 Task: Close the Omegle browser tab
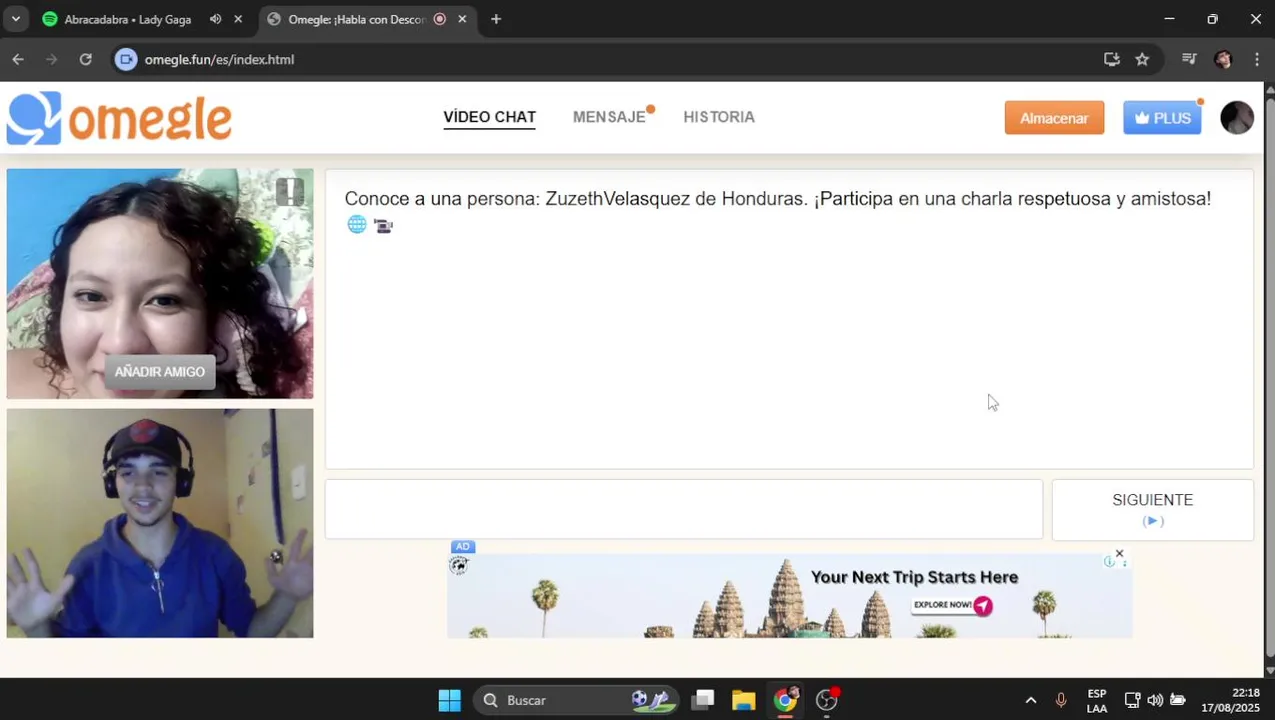tap(462, 19)
